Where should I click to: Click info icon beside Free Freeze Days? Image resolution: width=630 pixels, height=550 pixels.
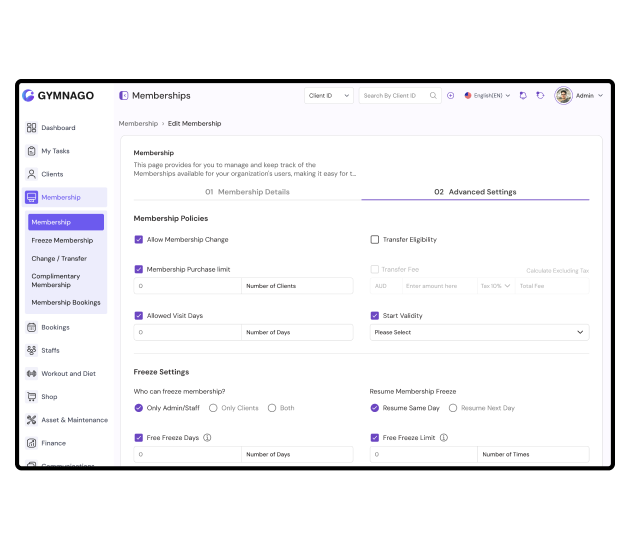tap(207, 438)
